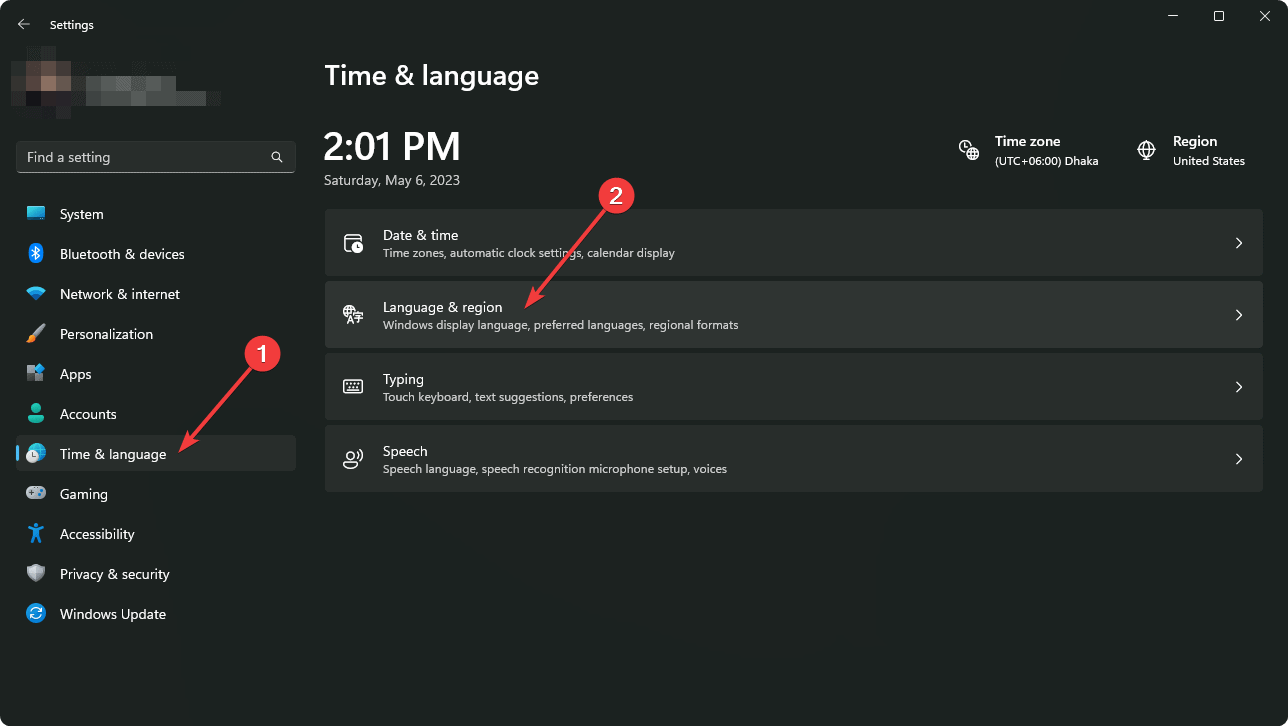Open Privacy & security settings
This screenshot has height=726, width=1288.
click(156, 574)
